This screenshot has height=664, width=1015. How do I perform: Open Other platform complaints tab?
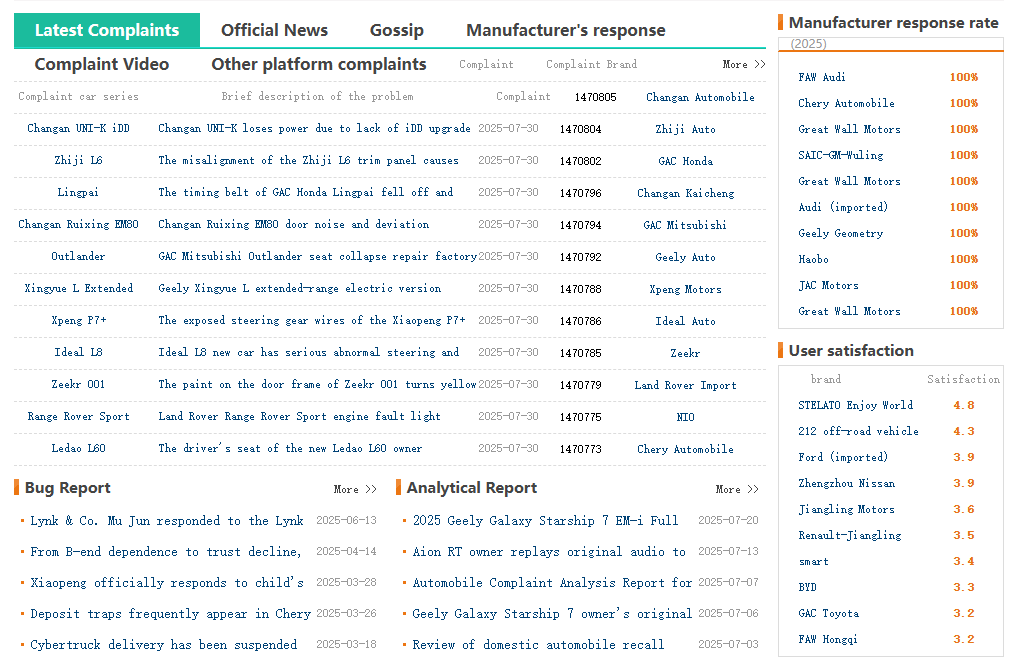[x=318, y=64]
